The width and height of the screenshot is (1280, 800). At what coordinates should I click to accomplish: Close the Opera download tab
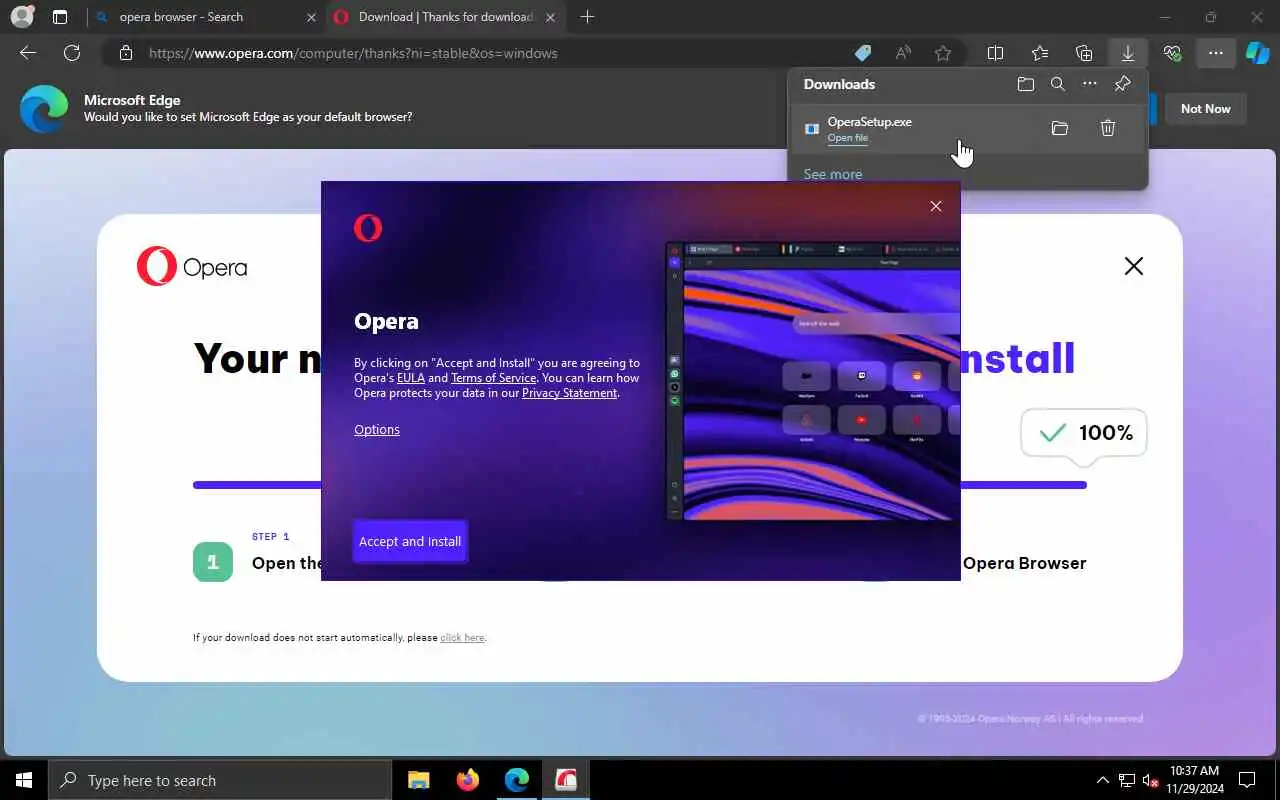(550, 17)
